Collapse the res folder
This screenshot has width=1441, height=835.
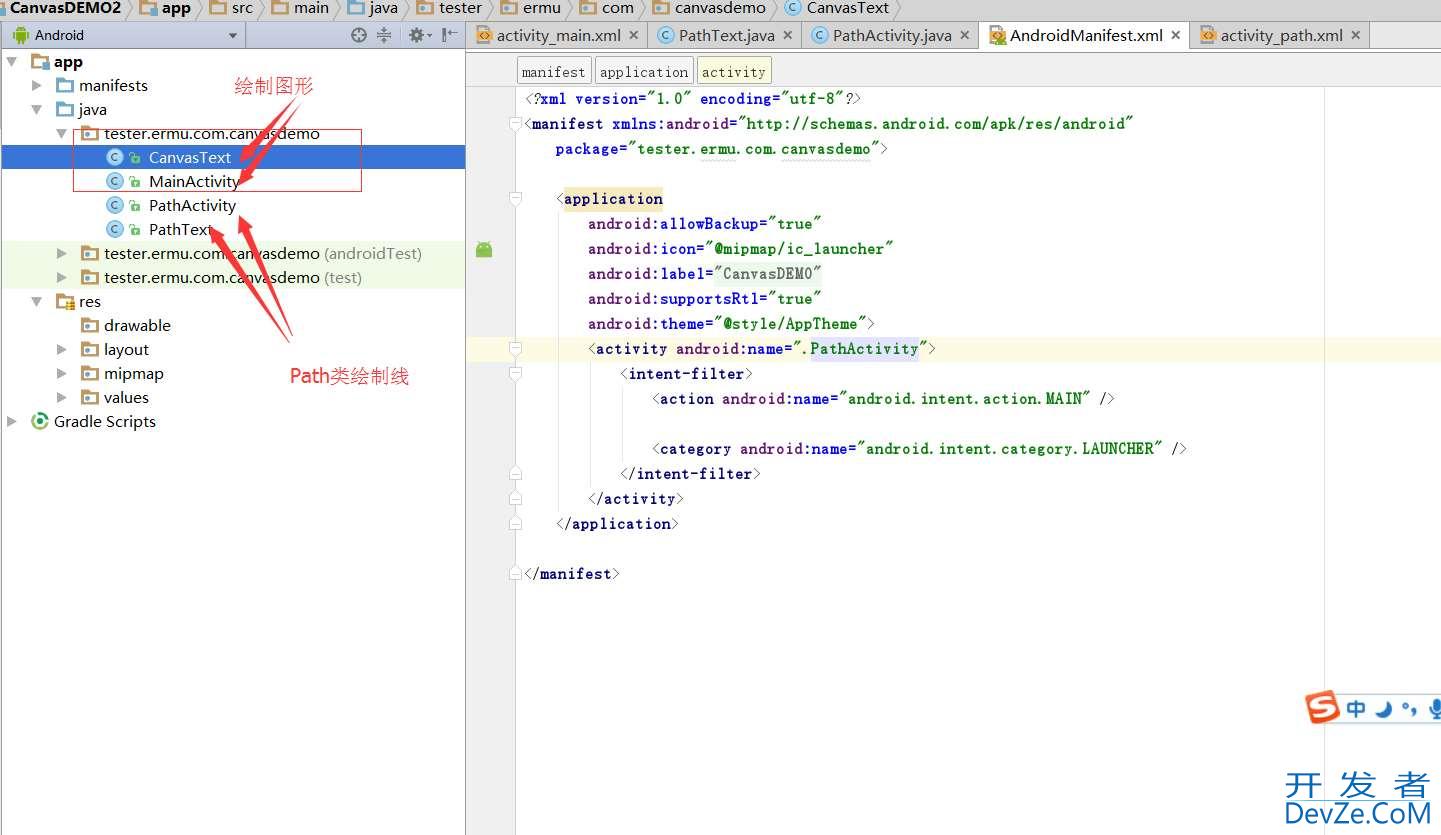[37, 301]
